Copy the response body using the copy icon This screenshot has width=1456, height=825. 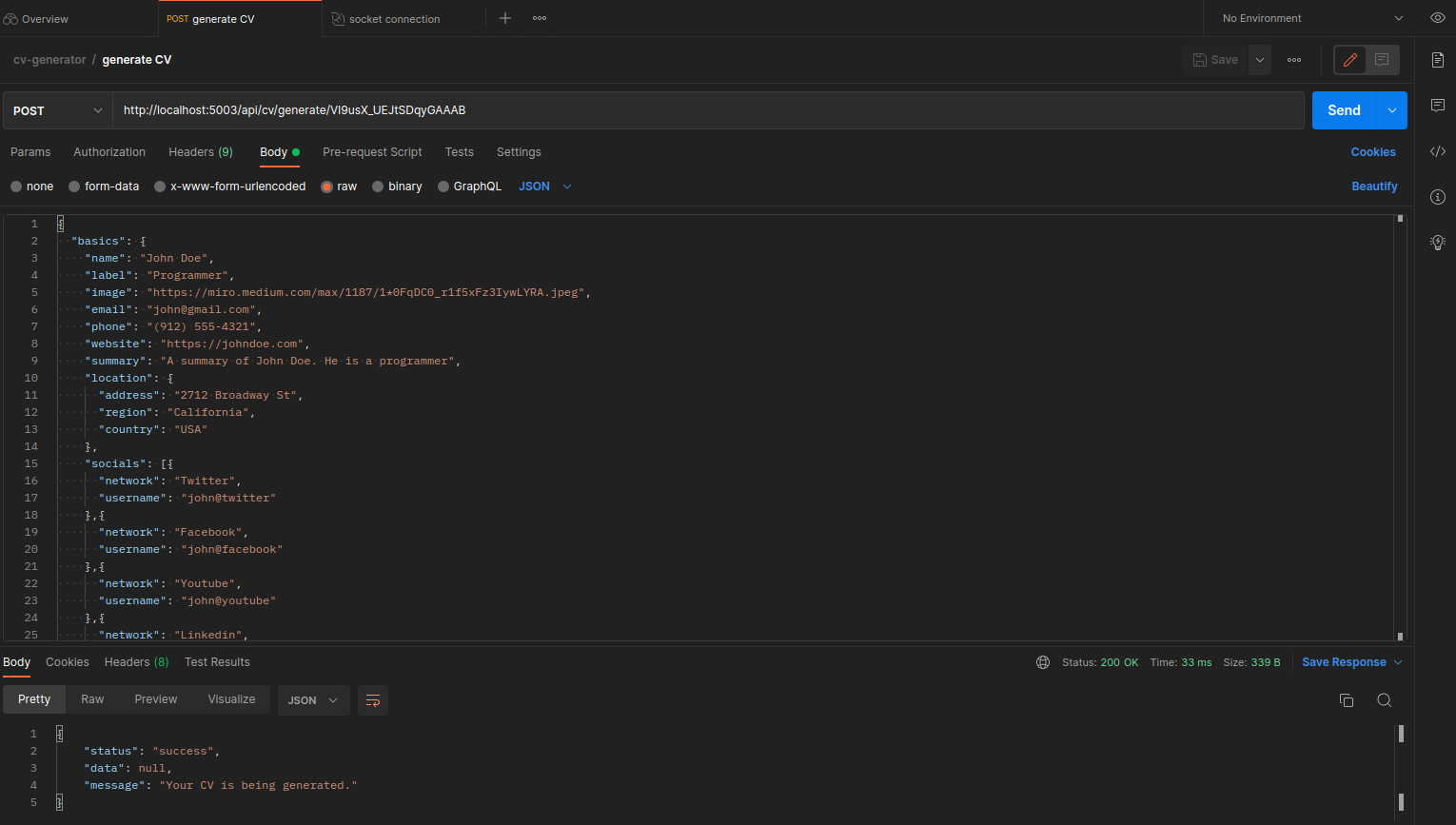point(1347,699)
